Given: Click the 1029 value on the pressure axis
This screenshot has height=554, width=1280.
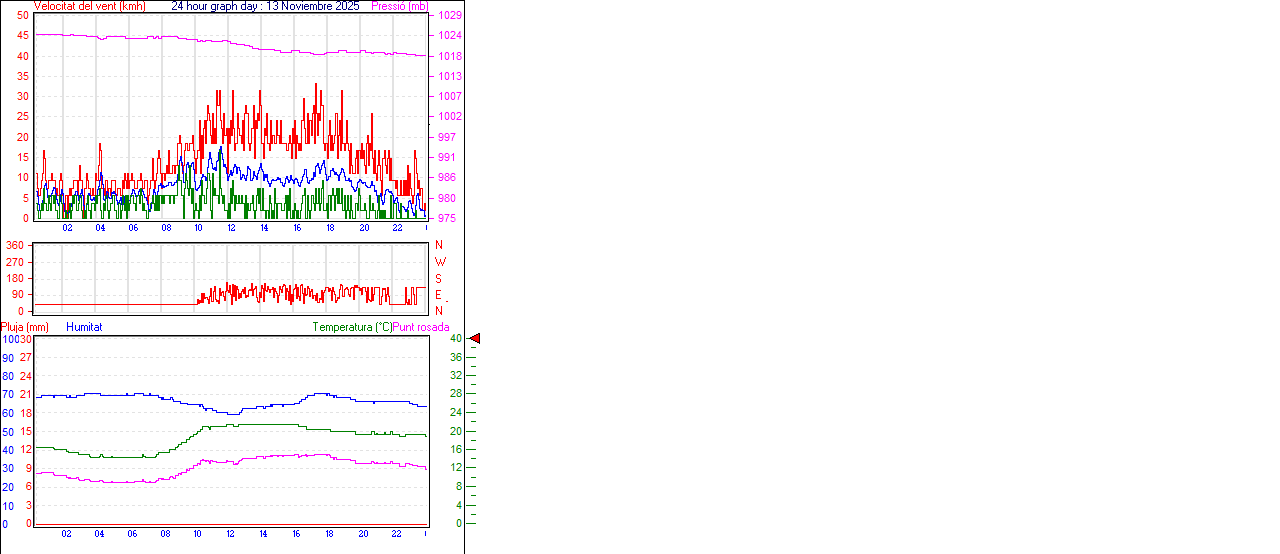Looking at the screenshot, I should click(449, 16).
